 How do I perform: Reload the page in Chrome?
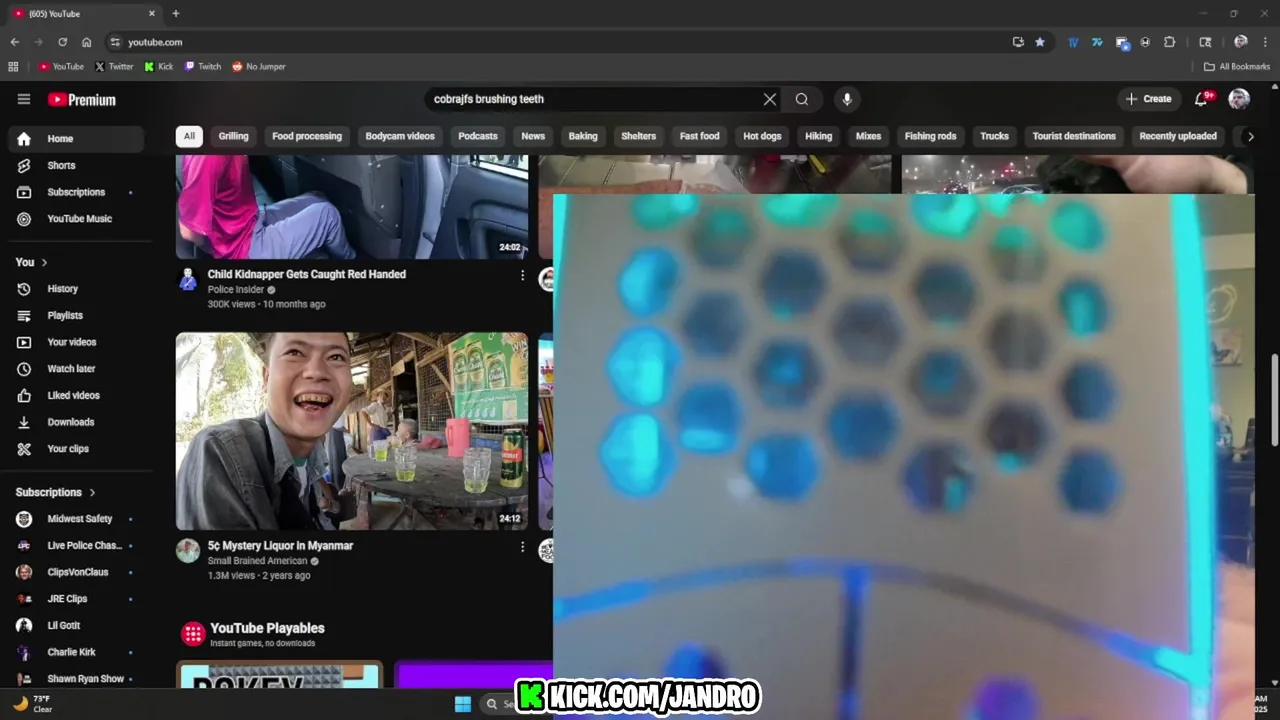click(62, 42)
